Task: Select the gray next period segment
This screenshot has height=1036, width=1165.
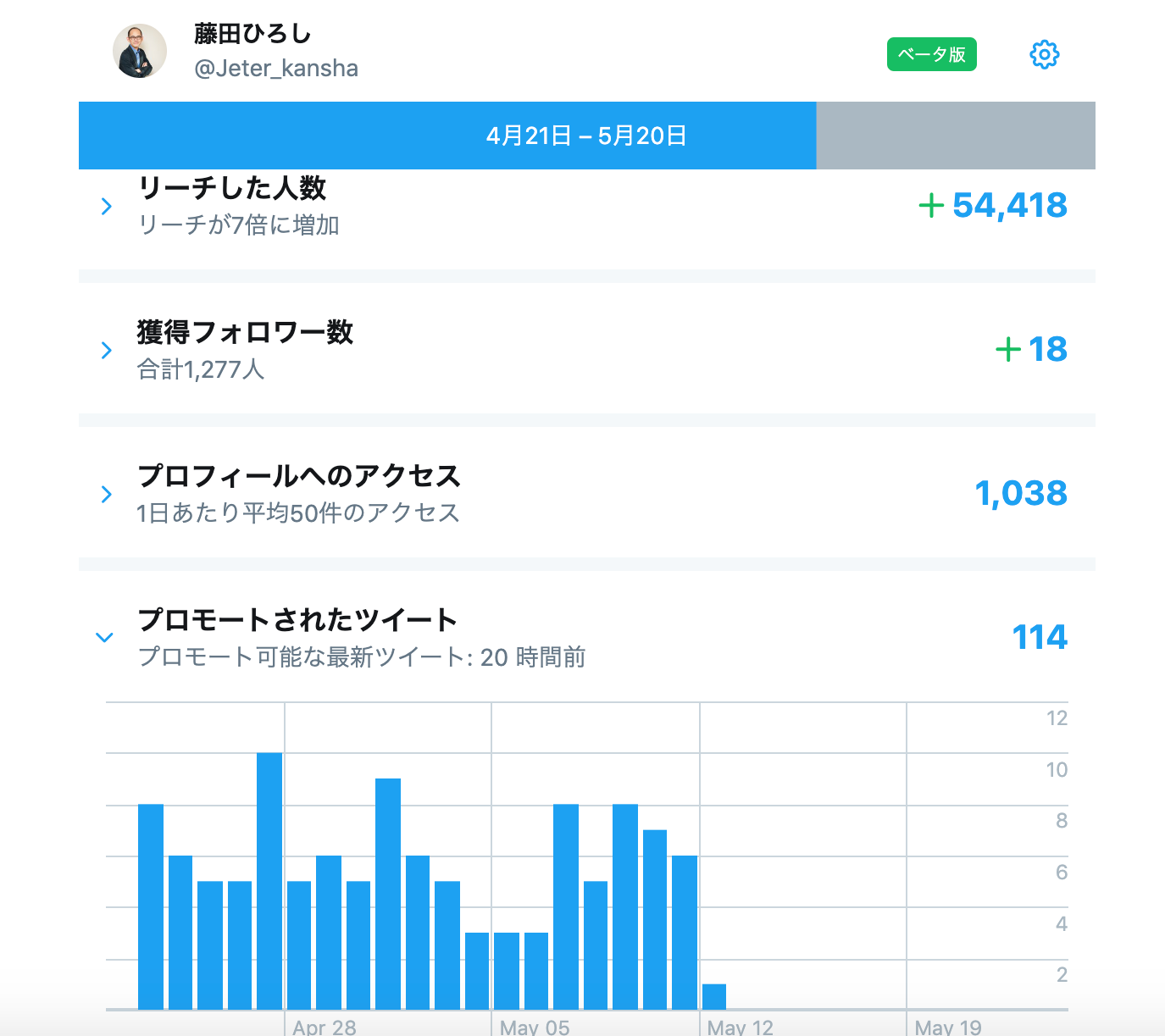Action: [956, 136]
